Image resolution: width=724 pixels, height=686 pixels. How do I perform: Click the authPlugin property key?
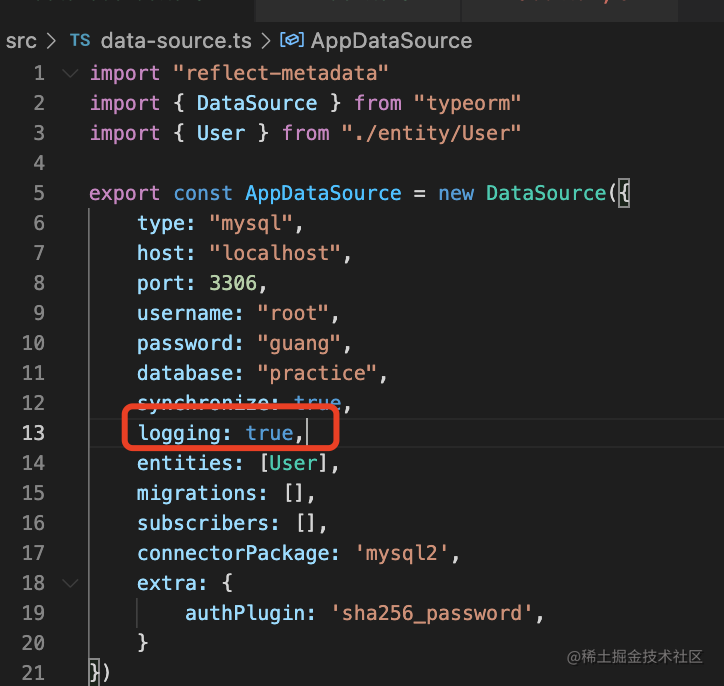(x=245, y=614)
